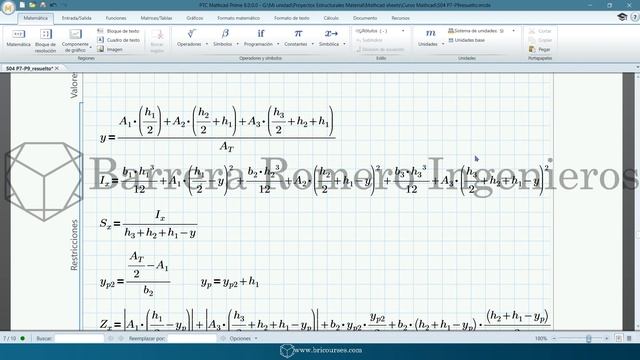This screenshot has height=360, width=640.
Task: Click the page view icon in status bar
Action: (x=619, y=338)
